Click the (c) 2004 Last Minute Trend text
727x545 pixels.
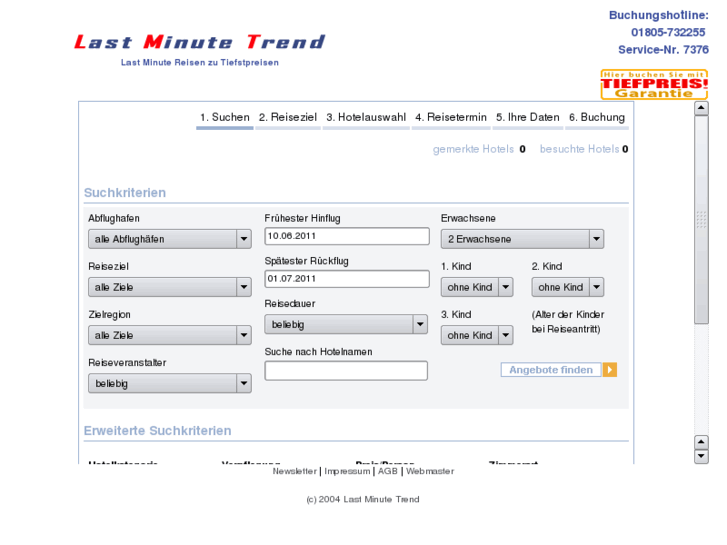(363, 500)
